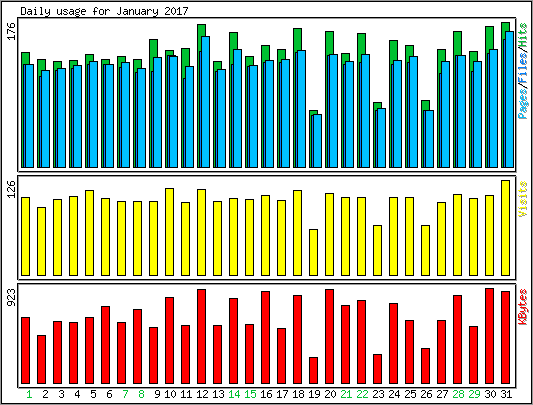Click day label 27 on x-axis
The height and width of the screenshot is (405, 533).
[442, 394]
